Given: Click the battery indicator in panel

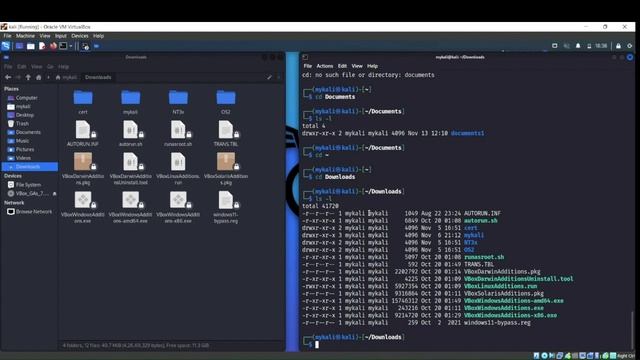Looking at the screenshot, I should 589,46.
